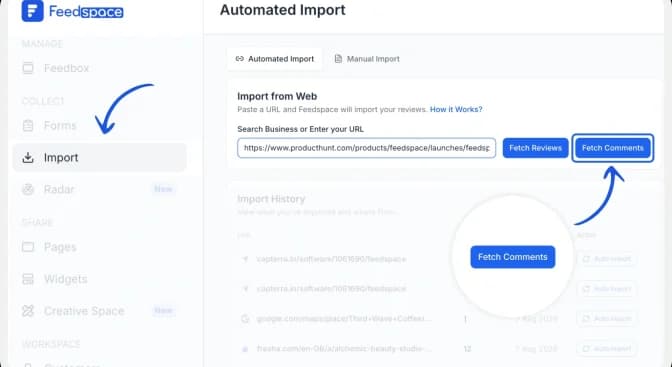Click the Radar icon
Screen dimensions: 672x367
28,189
